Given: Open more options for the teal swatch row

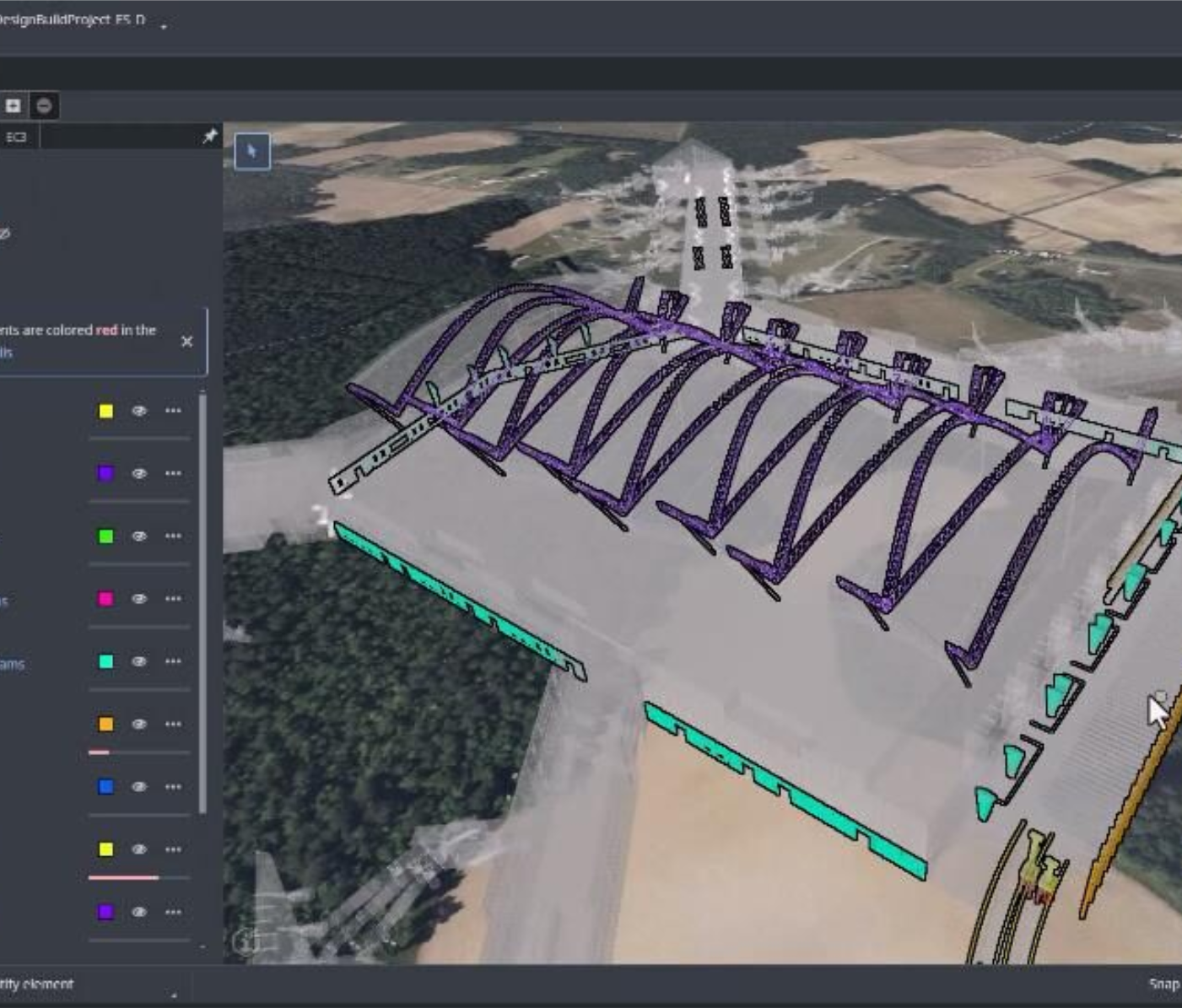Looking at the screenshot, I should tap(173, 661).
